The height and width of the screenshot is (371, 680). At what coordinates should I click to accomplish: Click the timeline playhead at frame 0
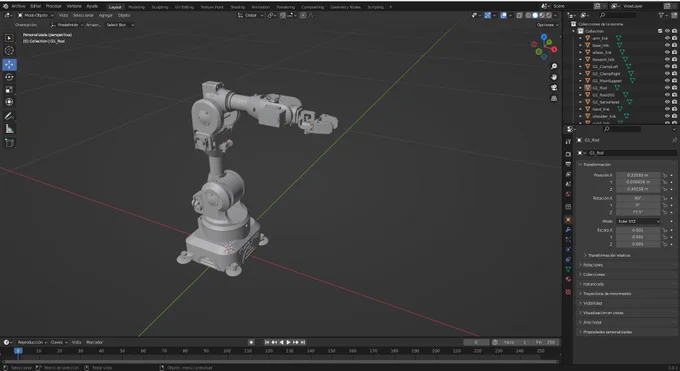pos(18,351)
